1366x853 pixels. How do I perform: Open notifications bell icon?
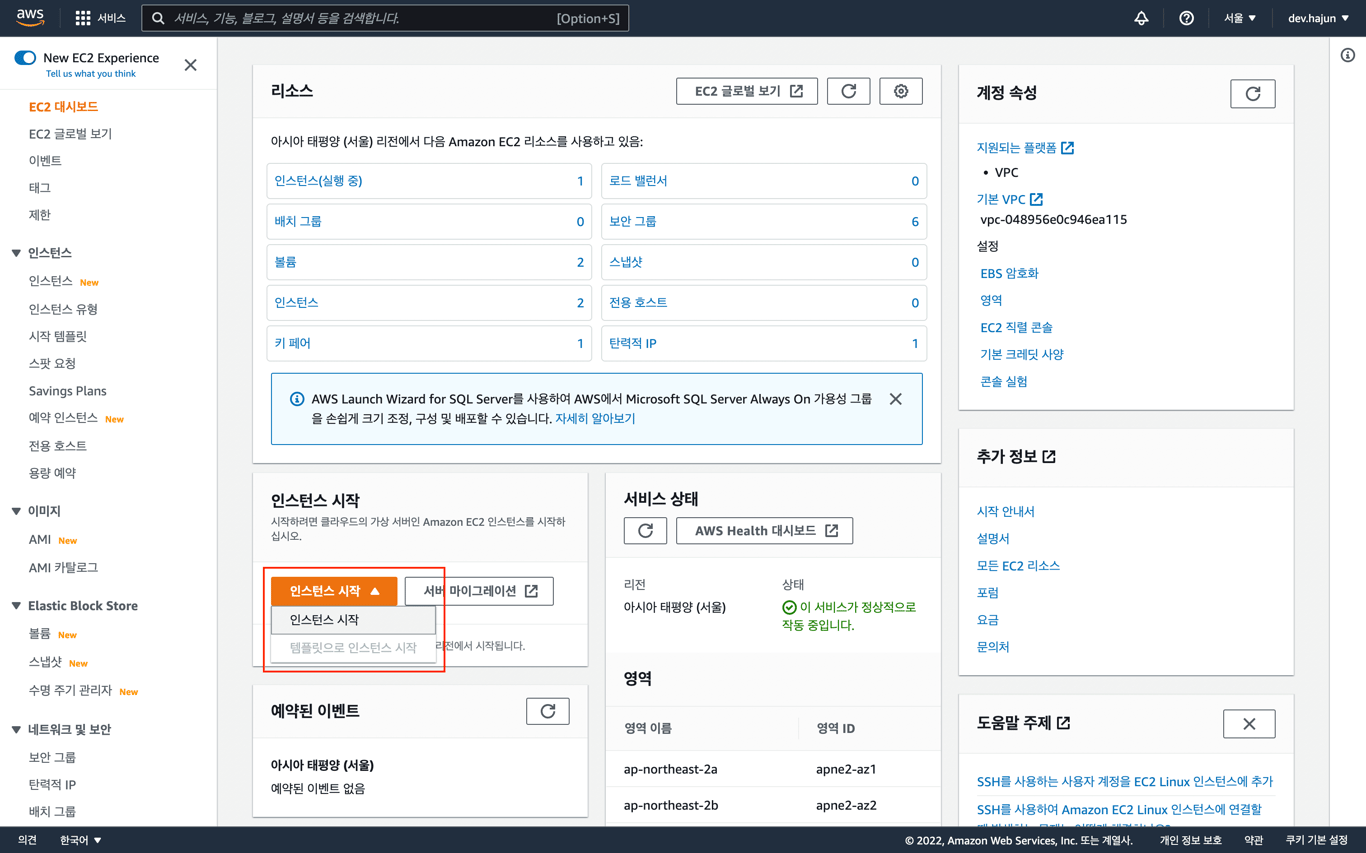click(x=1141, y=18)
